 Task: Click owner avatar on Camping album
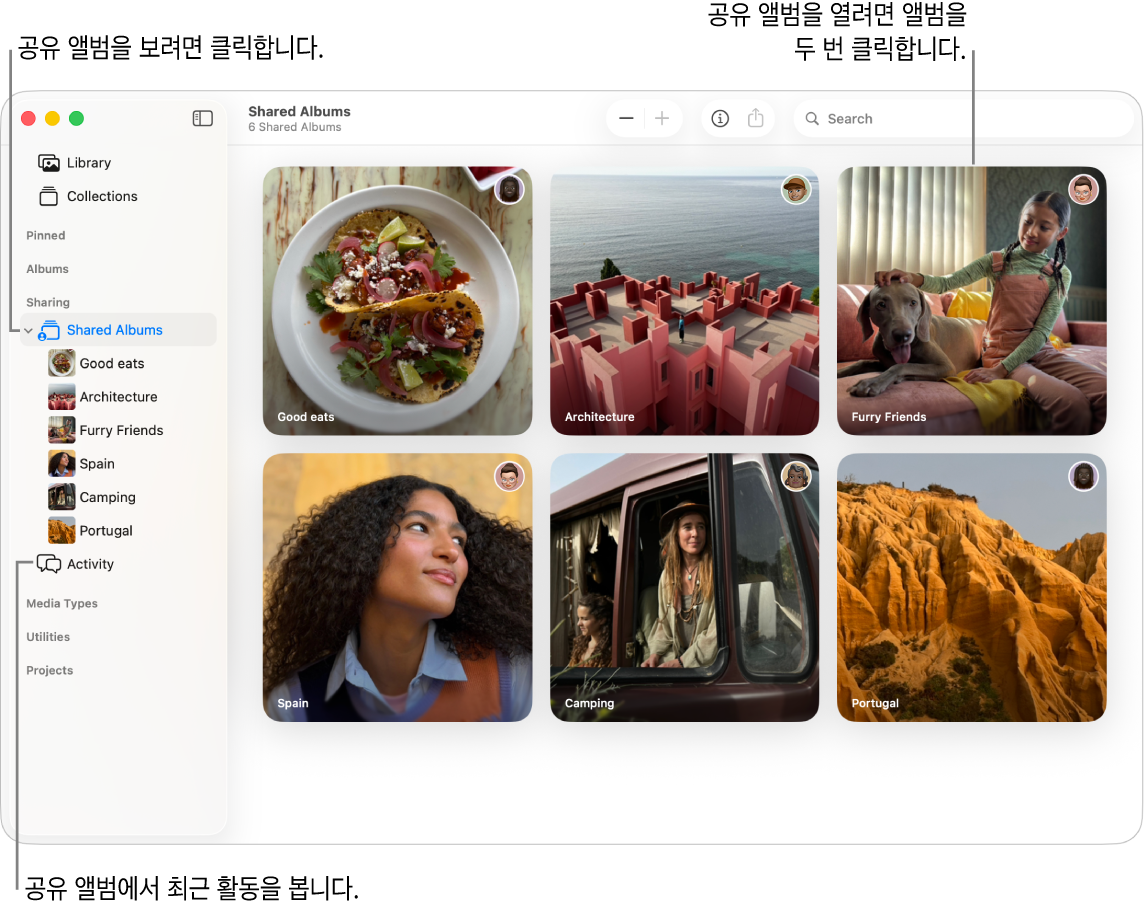(x=796, y=476)
